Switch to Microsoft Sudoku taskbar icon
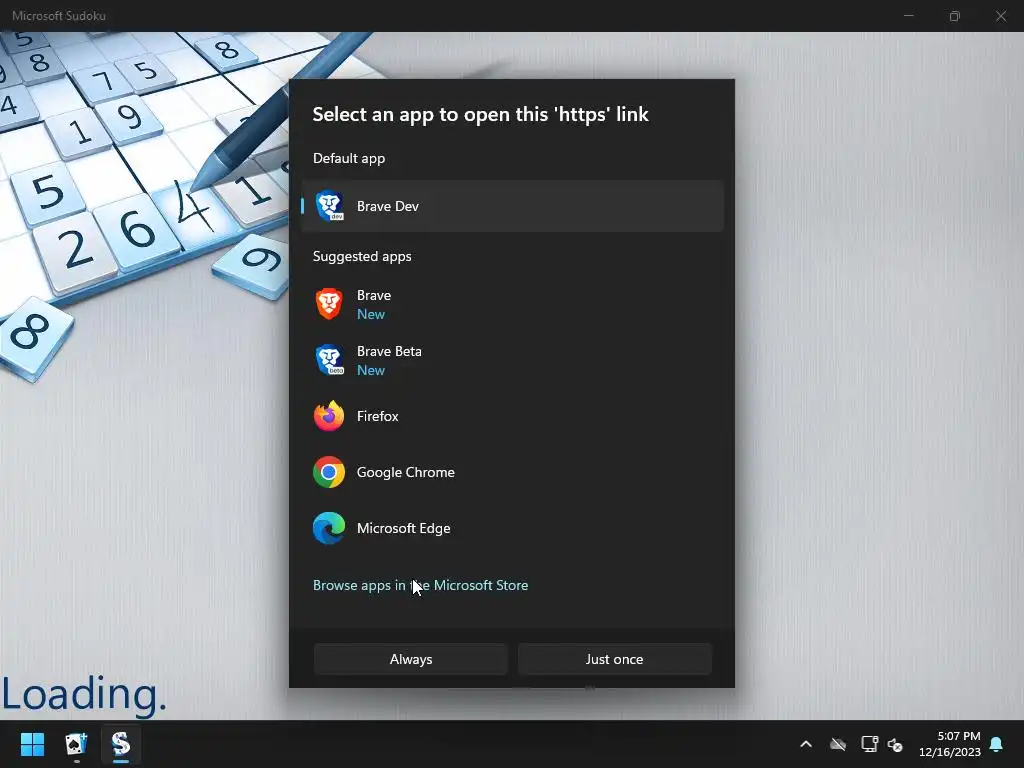This screenshot has height=768, width=1024. (121, 744)
